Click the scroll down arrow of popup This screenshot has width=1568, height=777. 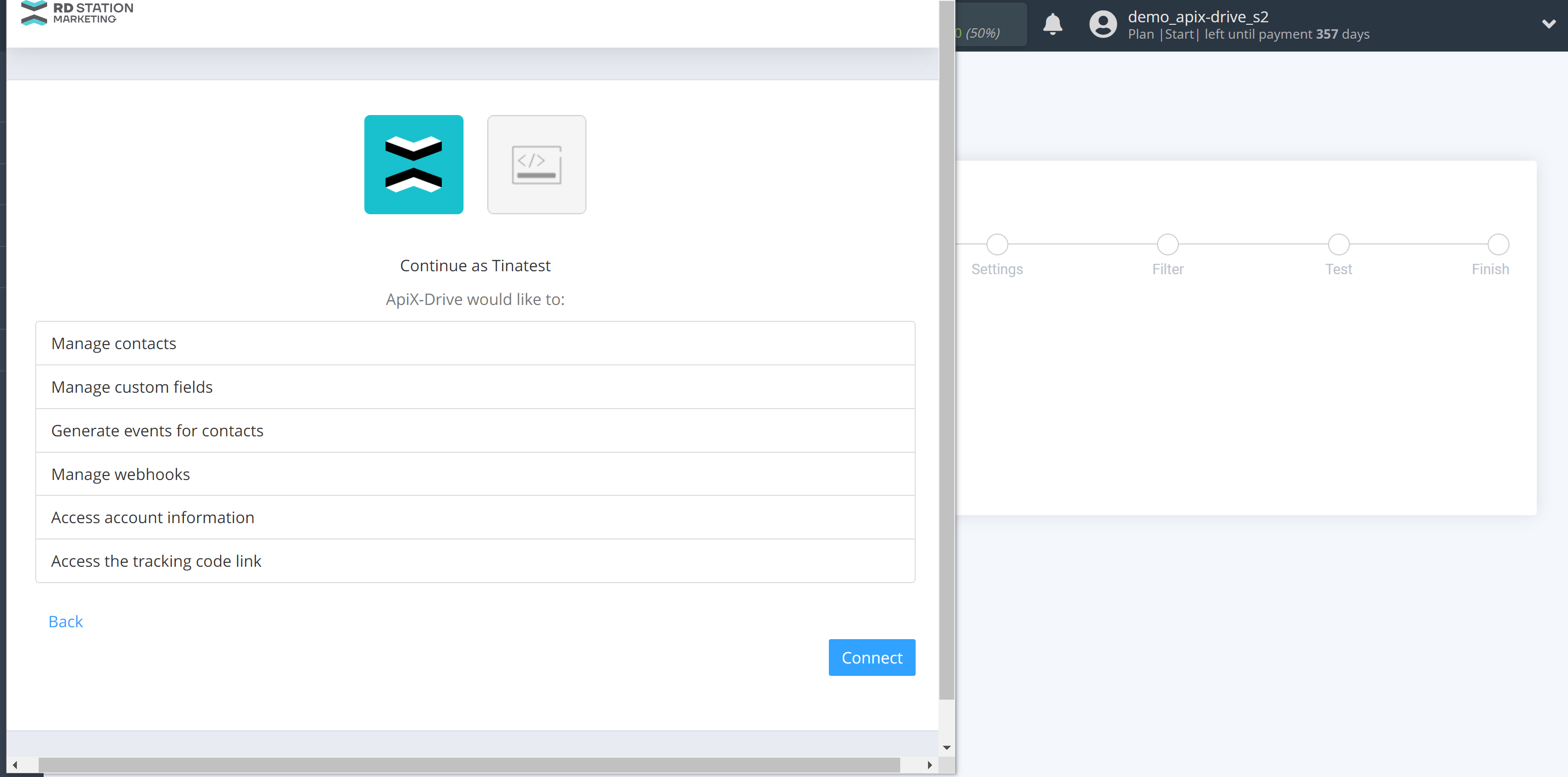pos(946,747)
